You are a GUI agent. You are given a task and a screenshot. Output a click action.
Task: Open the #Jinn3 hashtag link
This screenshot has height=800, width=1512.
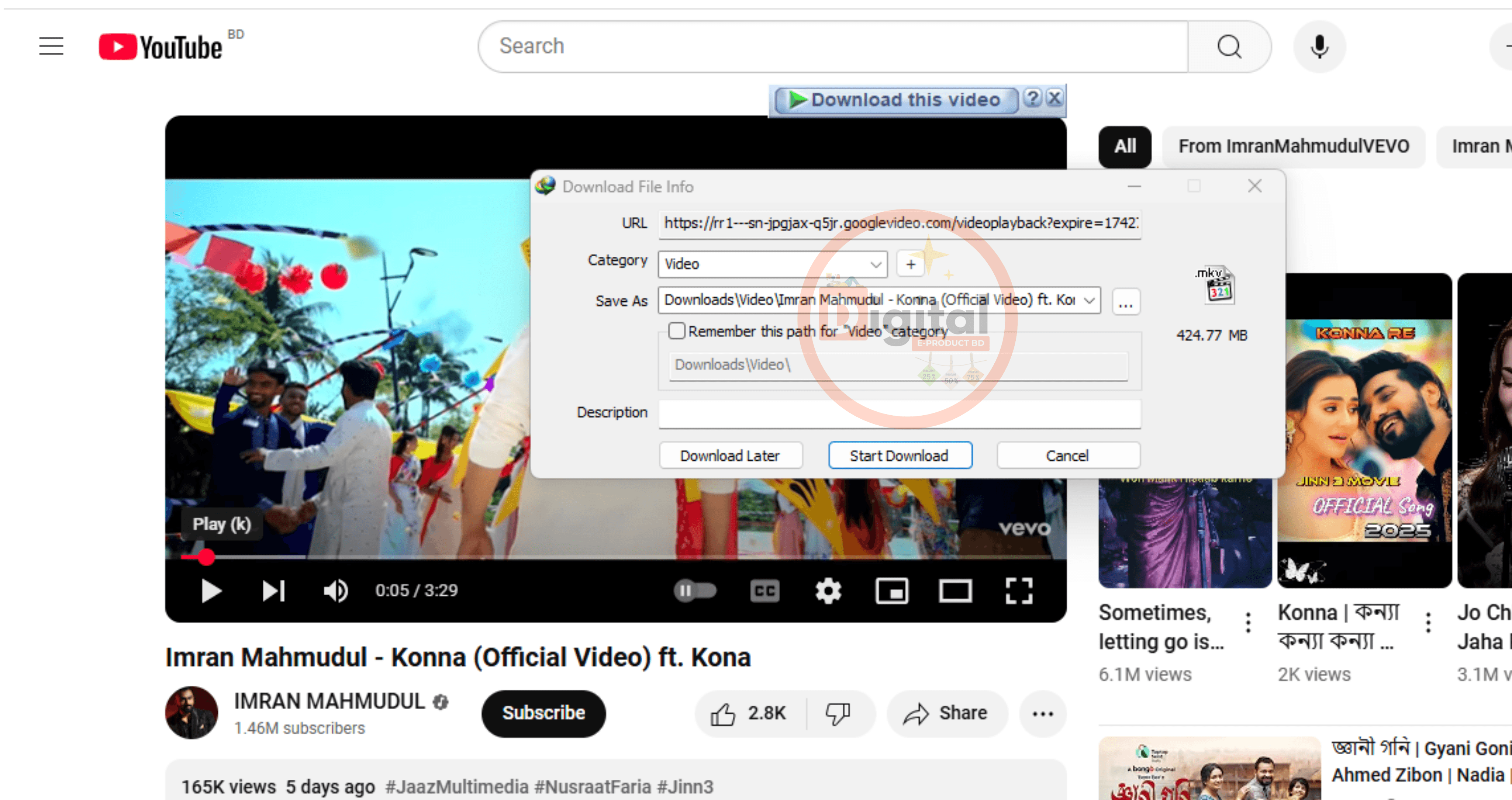685,786
